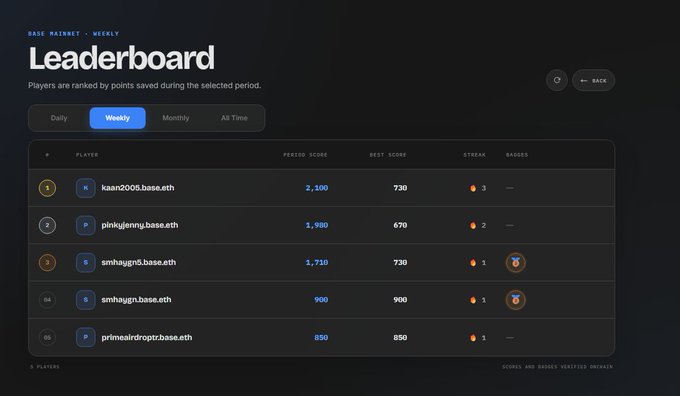This screenshot has height=396, width=680.
Task: Click the streak flame icon for kaan2005.base.eth
Action: click(473, 188)
